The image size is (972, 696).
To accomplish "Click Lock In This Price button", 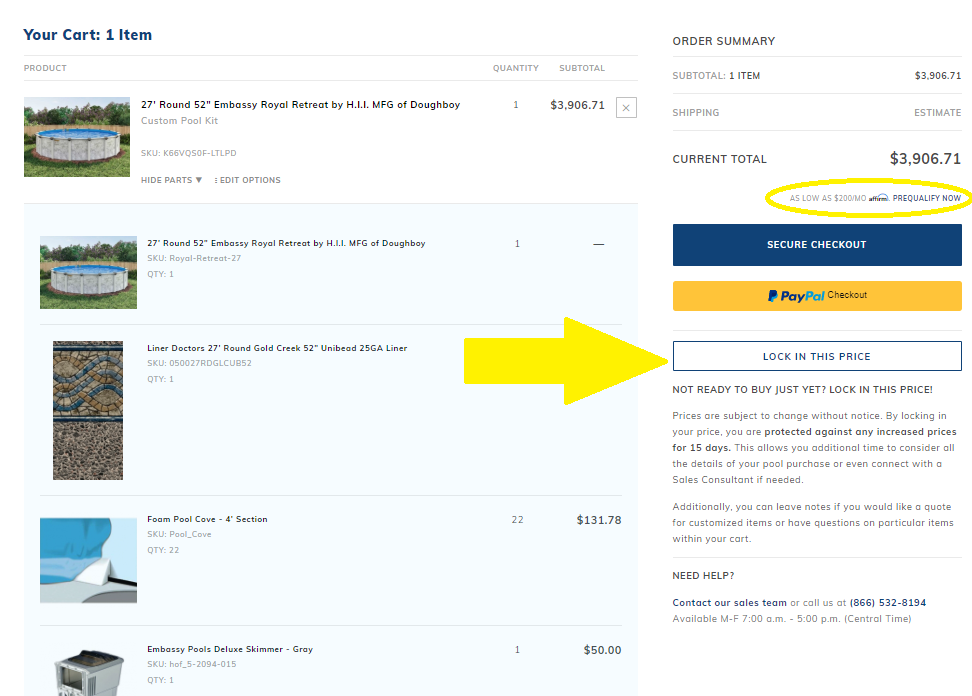I will (817, 356).
